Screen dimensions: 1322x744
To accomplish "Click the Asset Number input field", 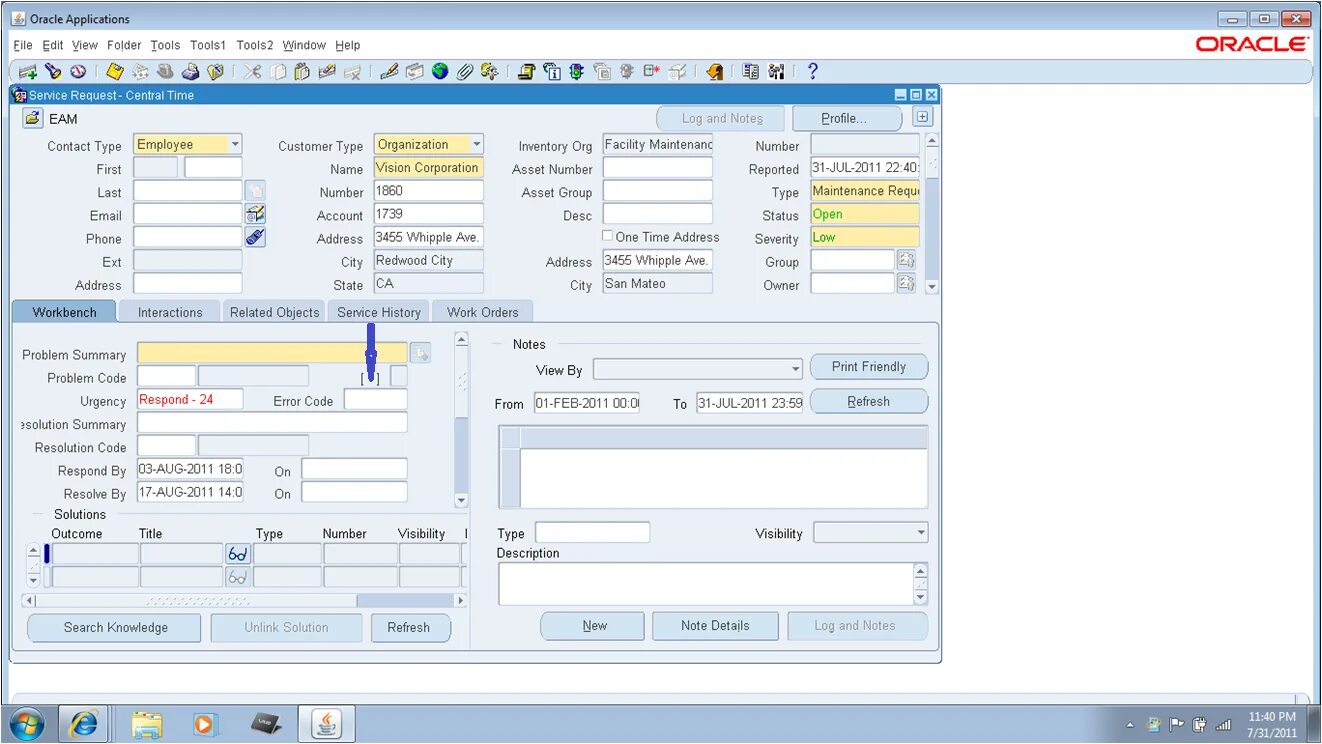I will pyautogui.click(x=658, y=168).
